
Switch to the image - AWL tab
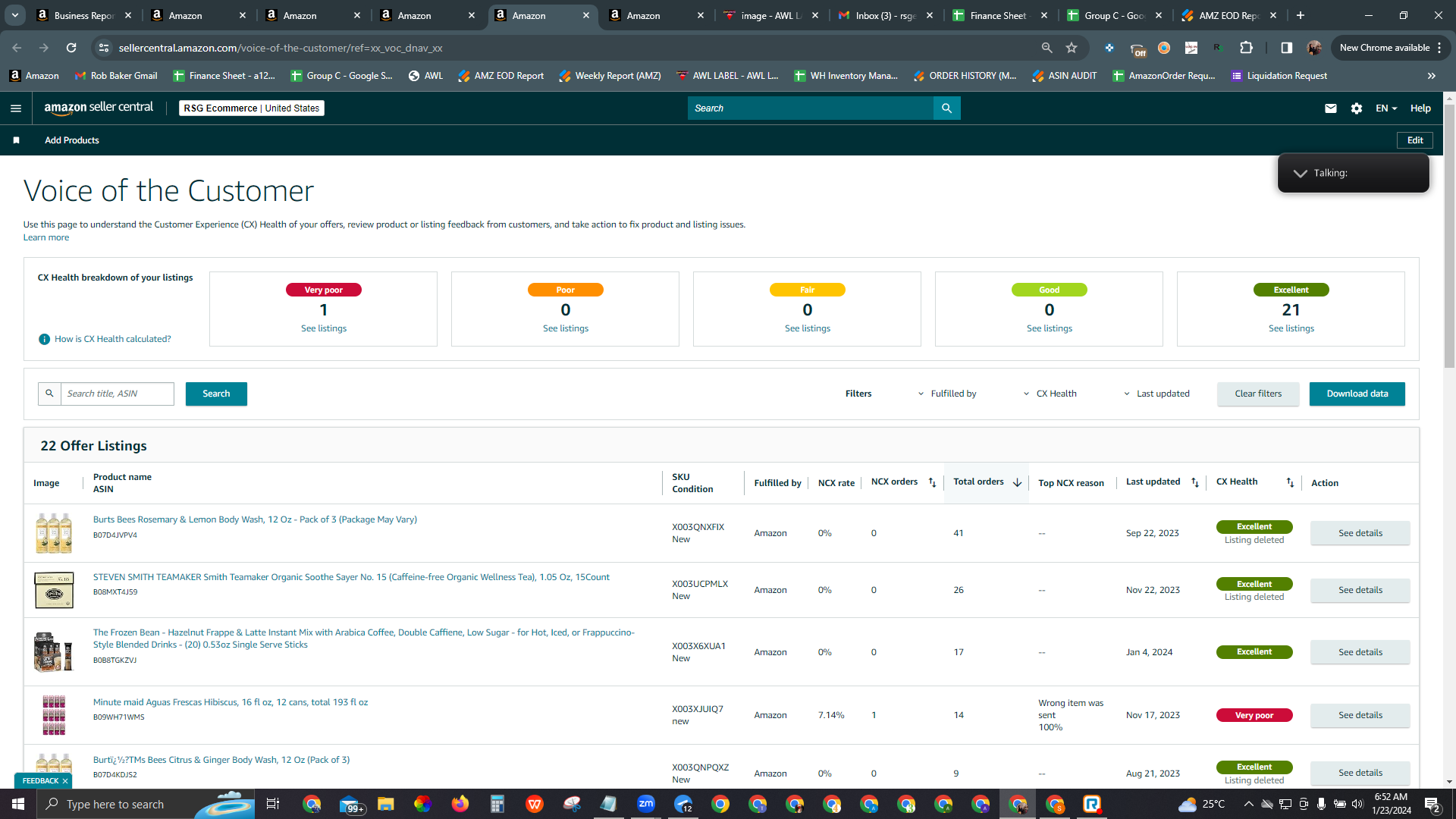point(771,15)
